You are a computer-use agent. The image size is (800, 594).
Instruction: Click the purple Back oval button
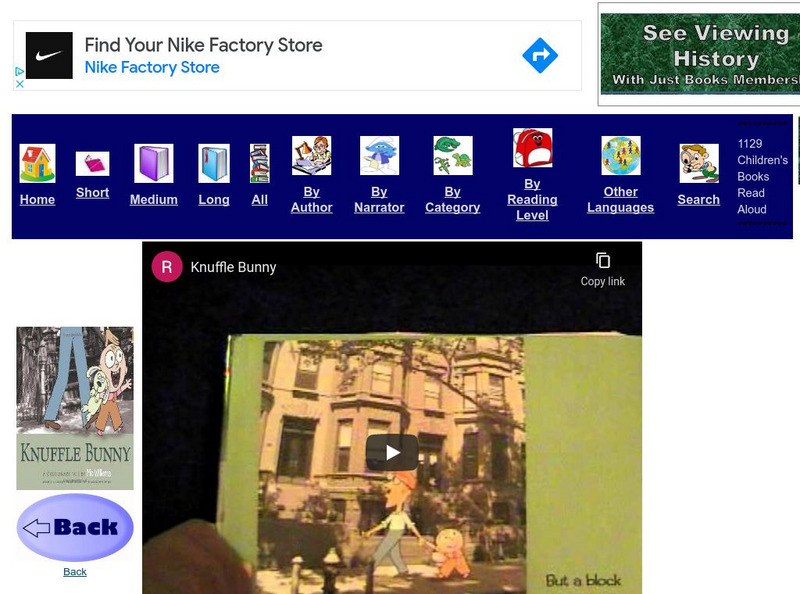pos(75,527)
